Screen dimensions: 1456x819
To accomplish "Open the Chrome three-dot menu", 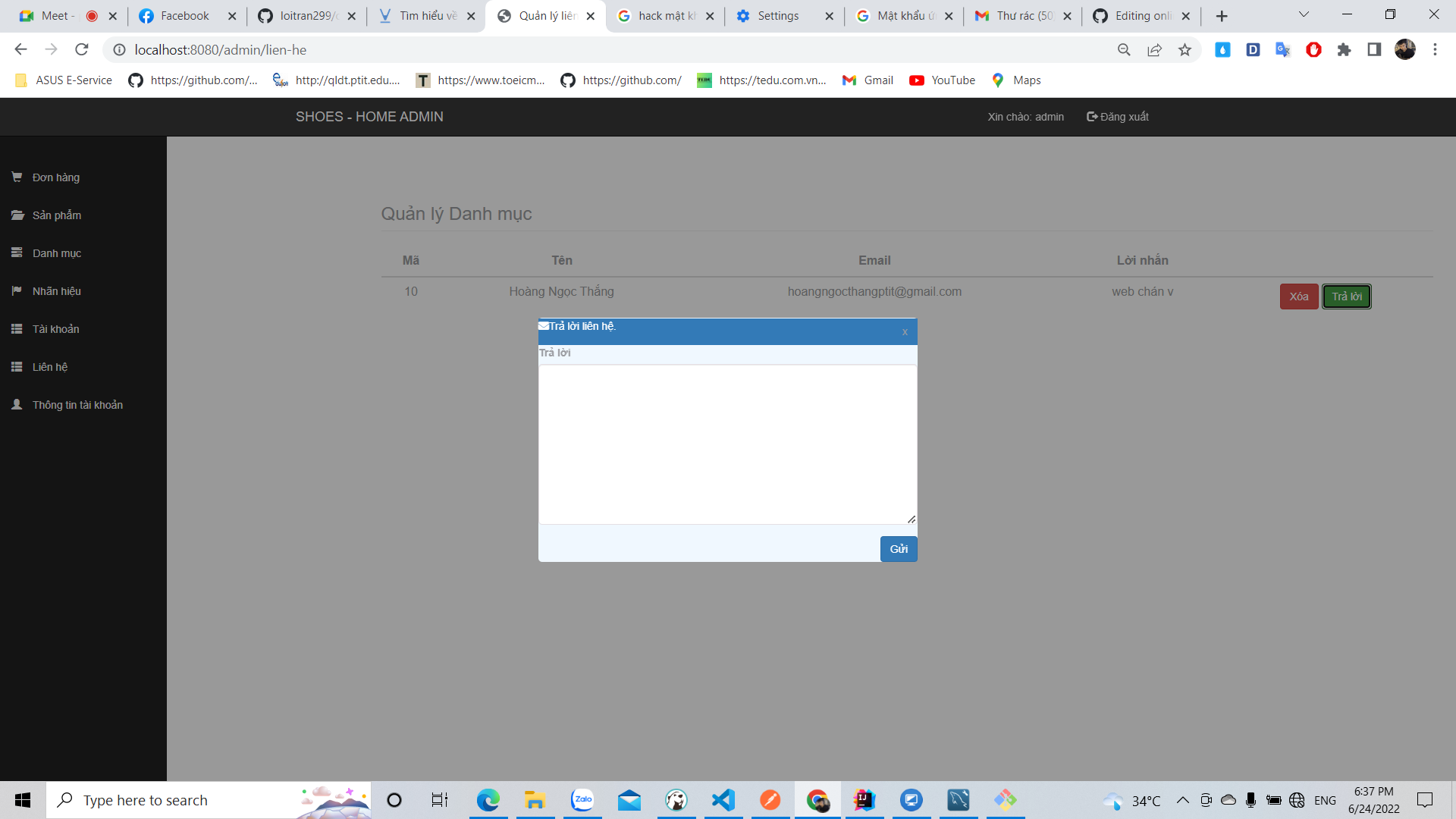I will coord(1436,49).
